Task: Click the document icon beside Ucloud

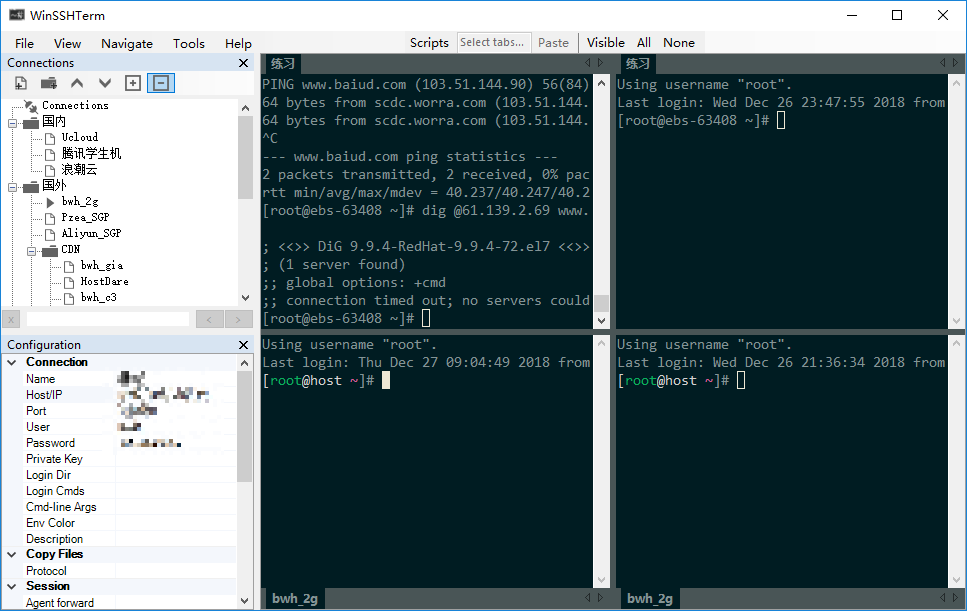Action: pyautogui.click(x=51, y=138)
